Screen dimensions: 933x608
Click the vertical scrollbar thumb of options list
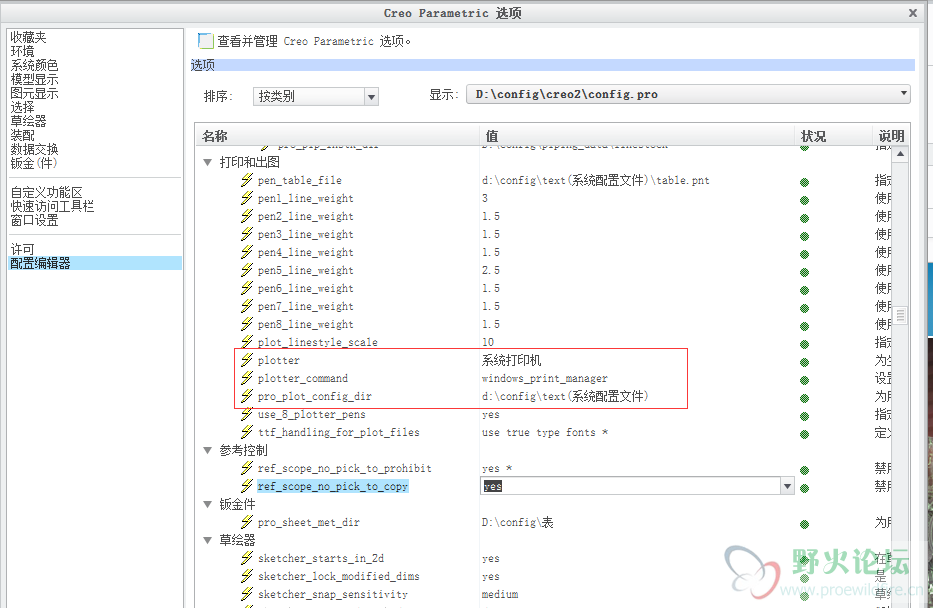(900, 315)
